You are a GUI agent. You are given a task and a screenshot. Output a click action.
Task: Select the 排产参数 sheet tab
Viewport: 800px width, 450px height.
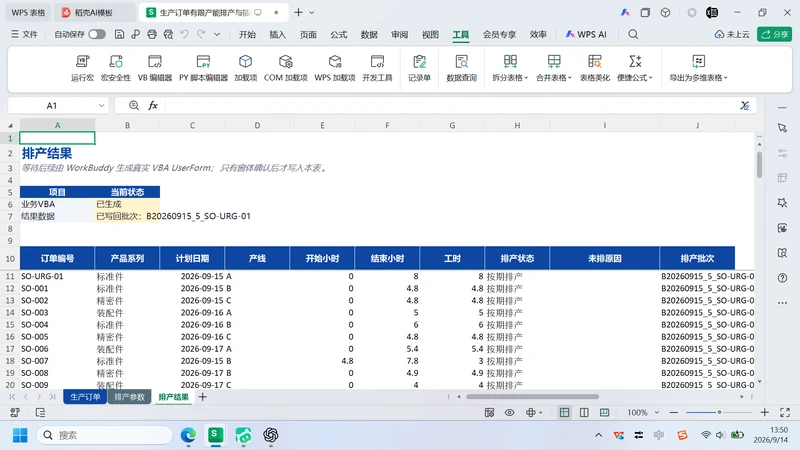130,396
